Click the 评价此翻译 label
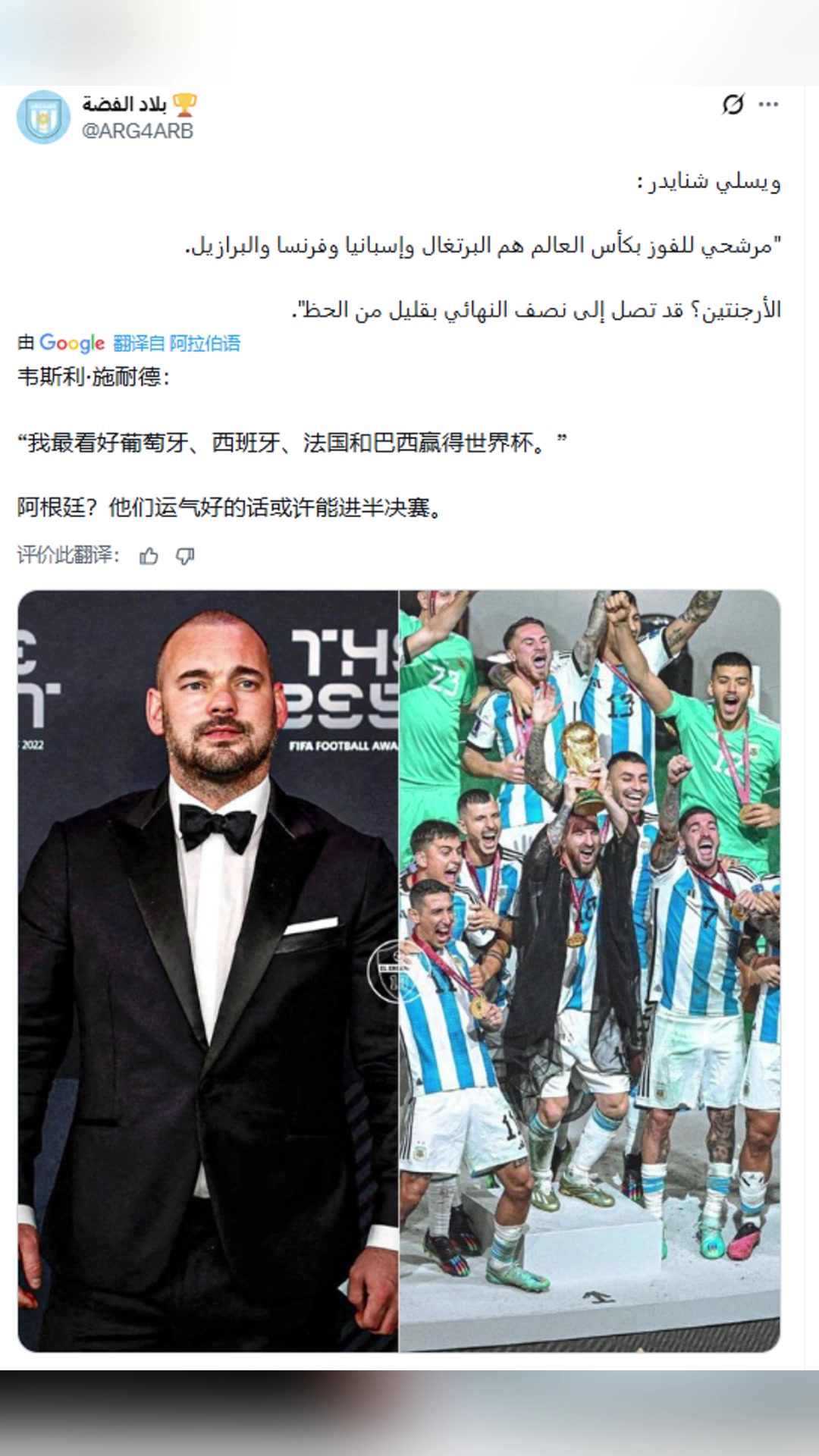The height and width of the screenshot is (1456, 819). point(68,555)
